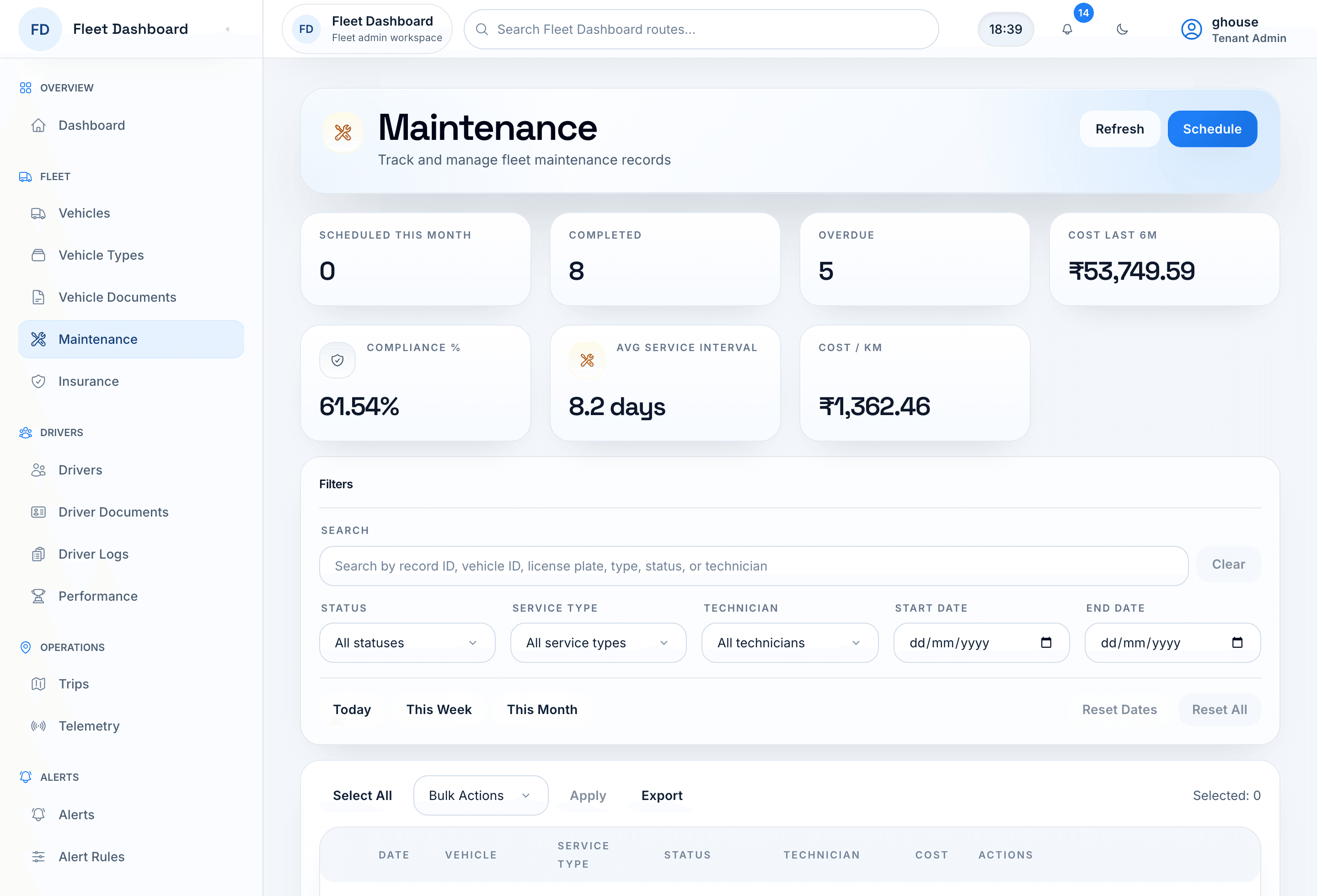The height and width of the screenshot is (896, 1317).
Task: Click the blue Schedule button
Action: (1212, 128)
